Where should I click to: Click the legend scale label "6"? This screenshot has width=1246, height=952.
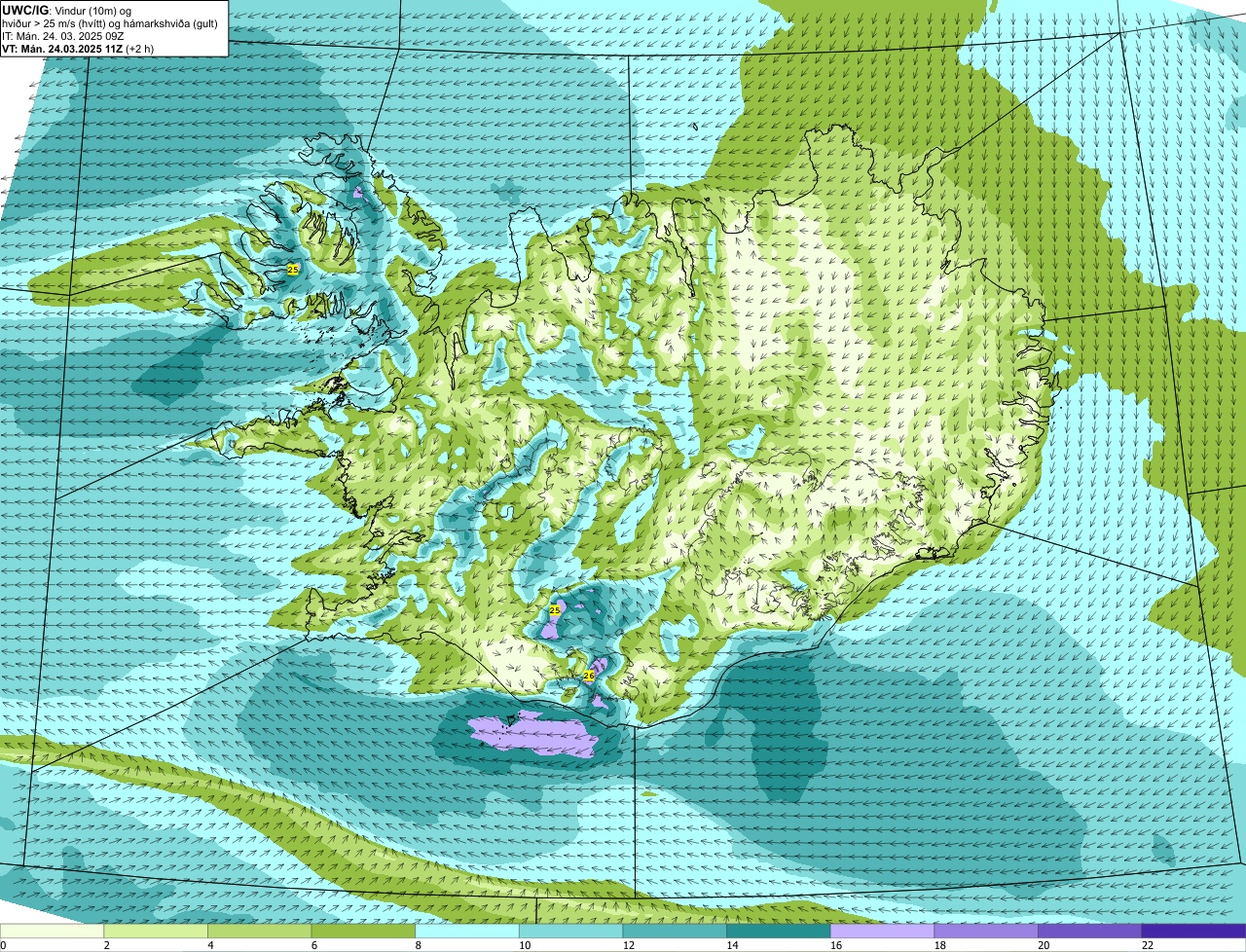pos(314,945)
